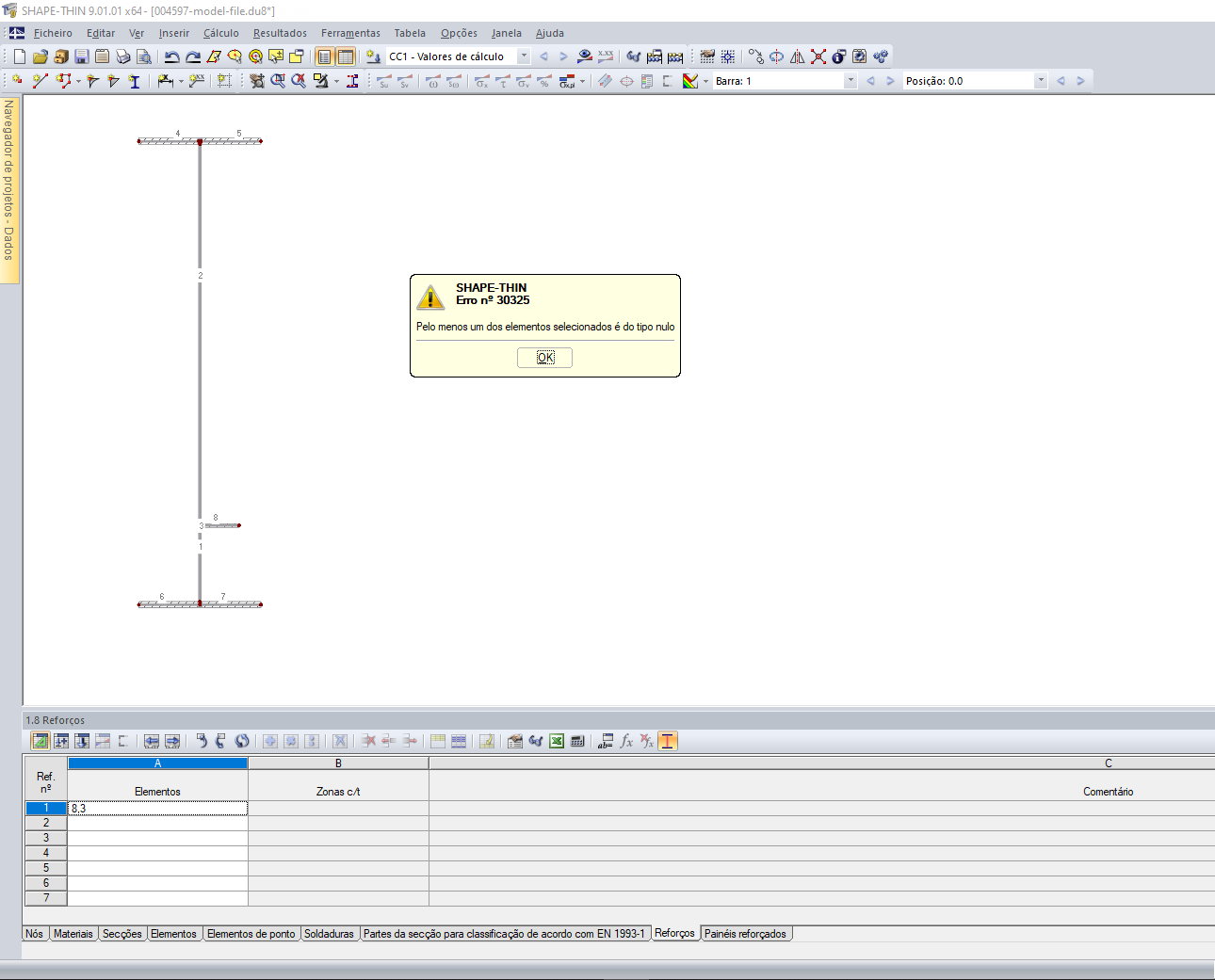This screenshot has width=1215, height=980.
Task: Switch to the Nós tab
Action: coord(35,934)
